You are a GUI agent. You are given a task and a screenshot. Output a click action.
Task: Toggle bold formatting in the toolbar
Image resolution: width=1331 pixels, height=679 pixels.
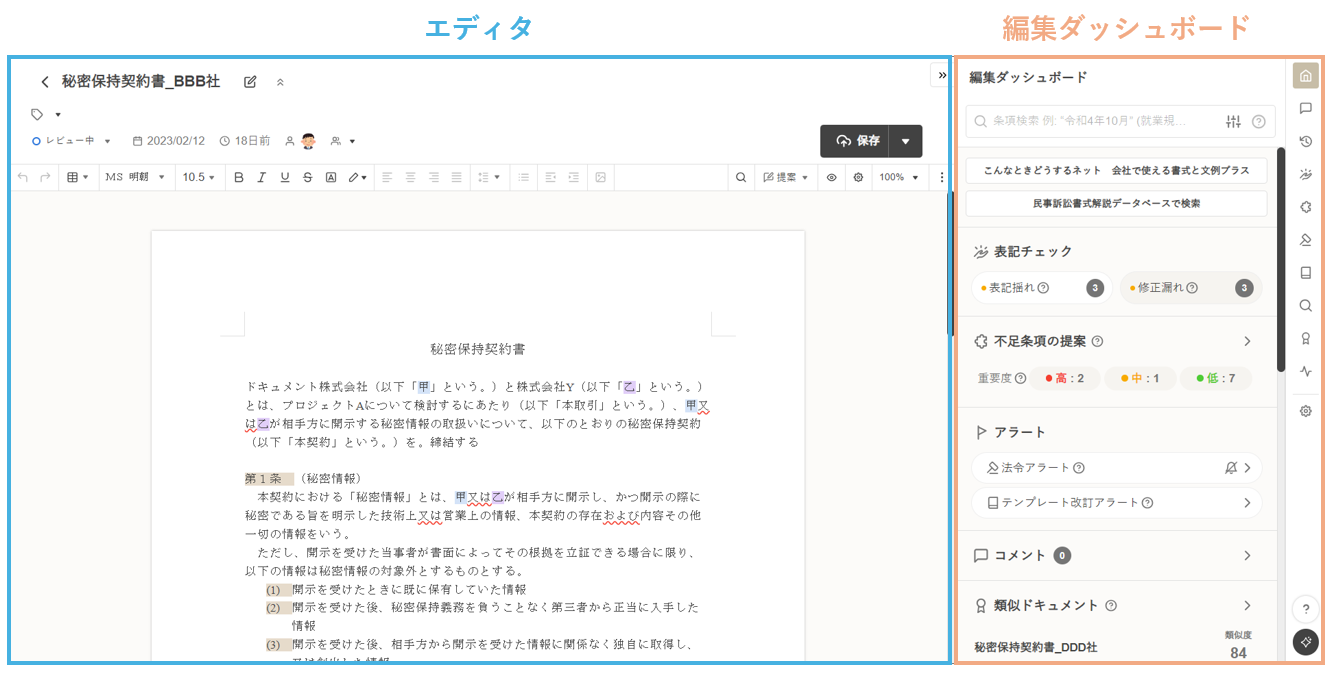point(239,177)
